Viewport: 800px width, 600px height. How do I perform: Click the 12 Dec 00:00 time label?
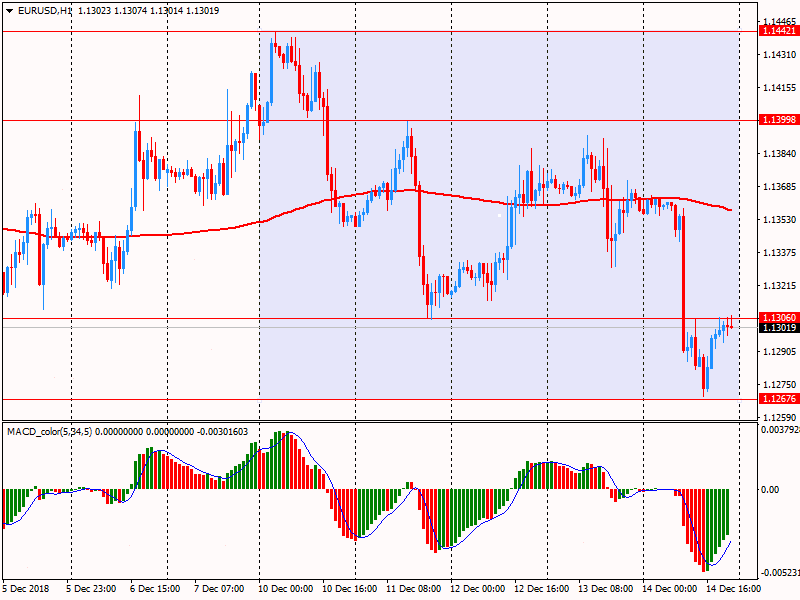(x=476, y=589)
